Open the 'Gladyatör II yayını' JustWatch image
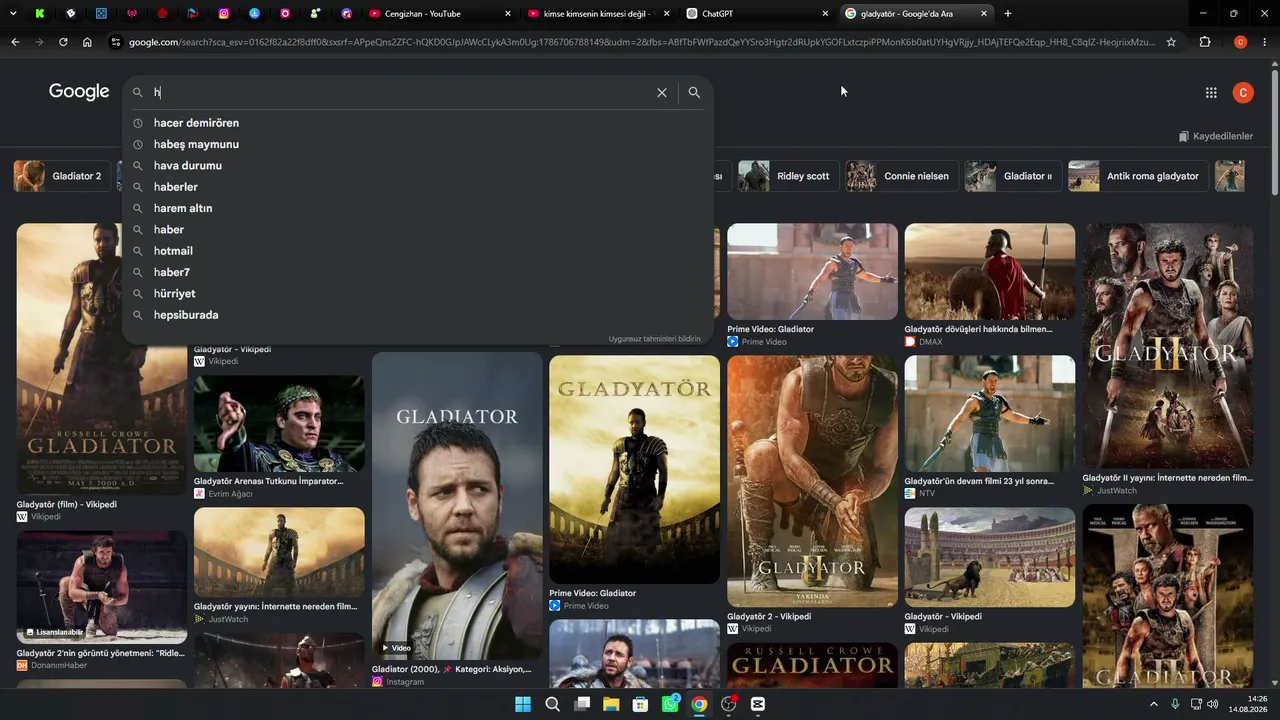Image resolution: width=1280 pixels, height=720 pixels. [1168, 346]
